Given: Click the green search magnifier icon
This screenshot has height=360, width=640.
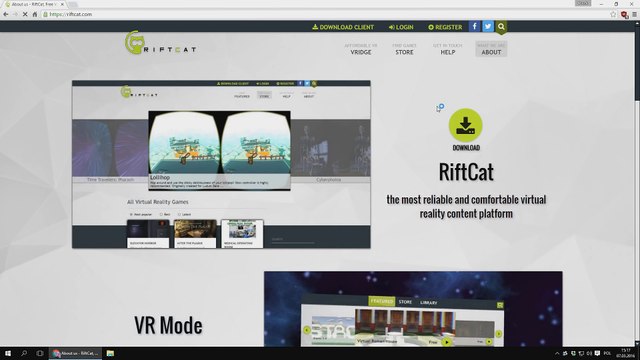Looking at the screenshot, I should tap(501, 27).
